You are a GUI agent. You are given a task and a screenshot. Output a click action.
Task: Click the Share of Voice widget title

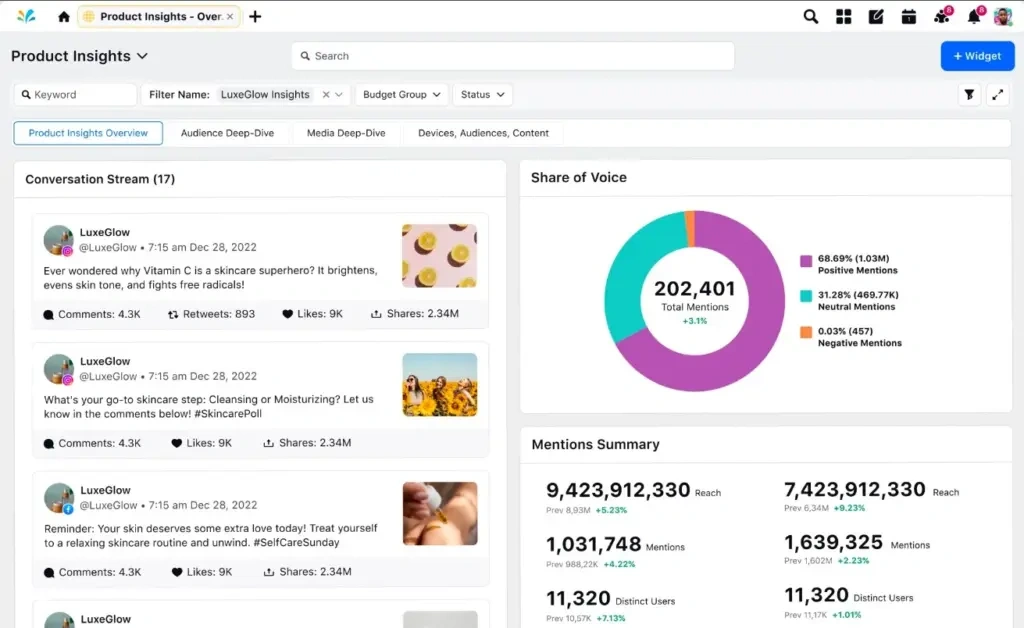579,178
